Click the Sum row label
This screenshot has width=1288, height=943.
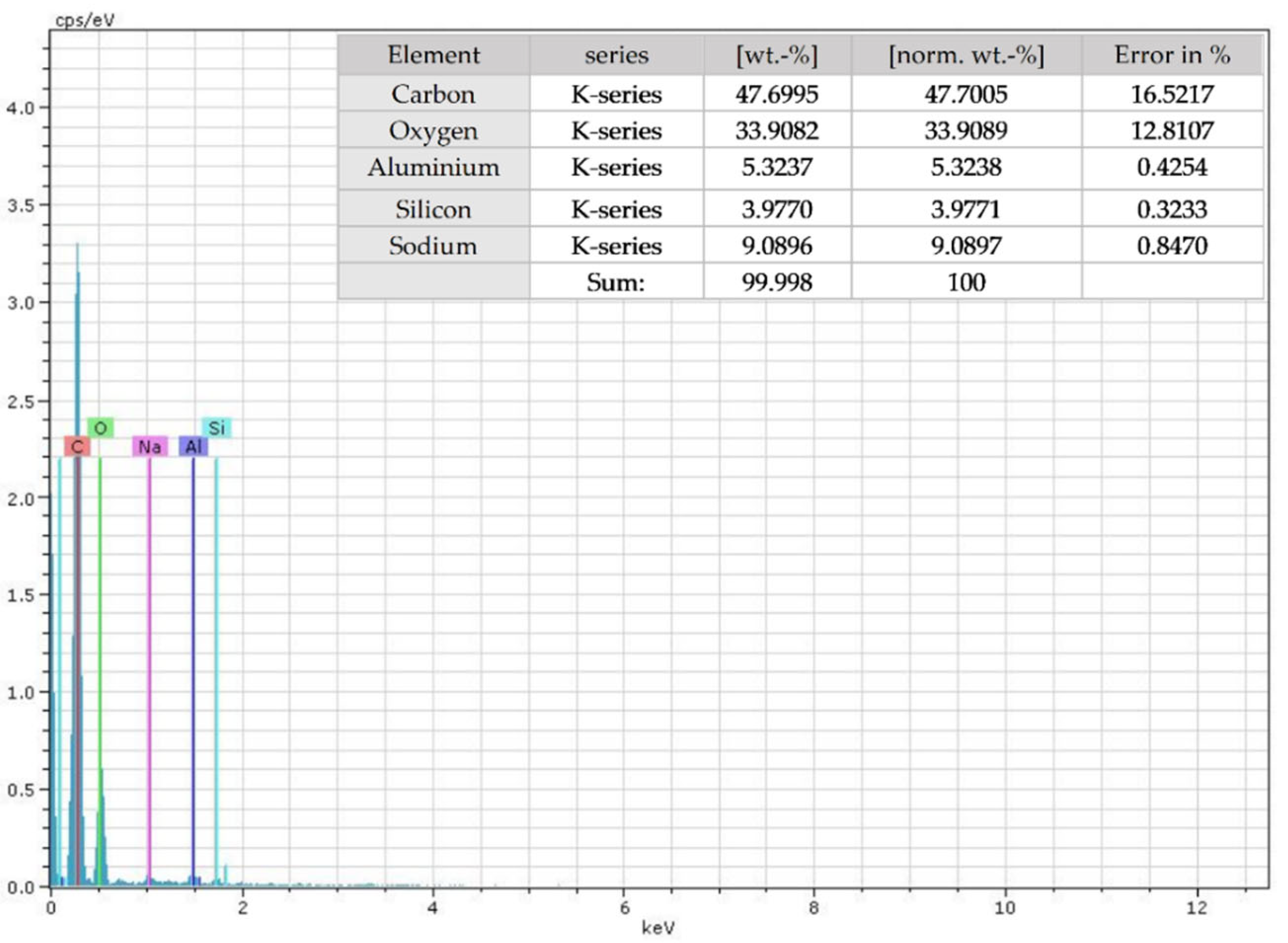pos(615,283)
